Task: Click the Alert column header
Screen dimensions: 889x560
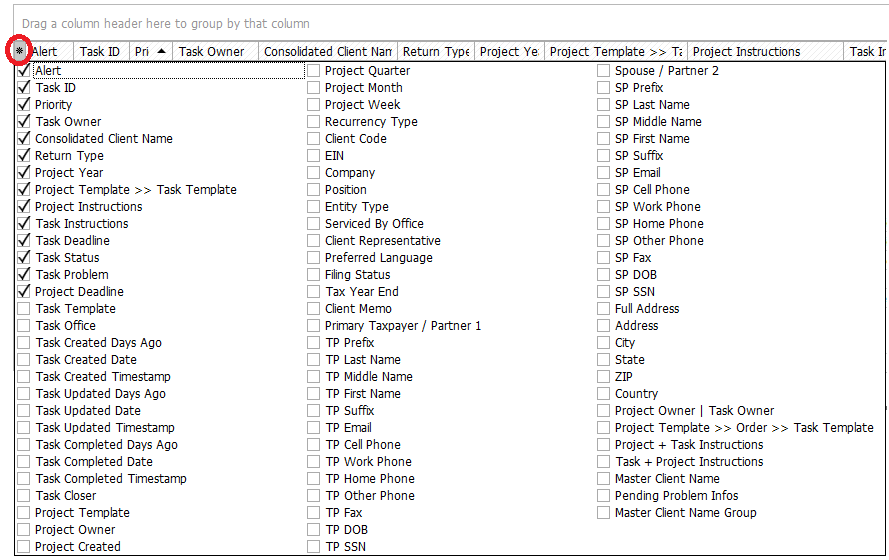Action: coord(50,52)
